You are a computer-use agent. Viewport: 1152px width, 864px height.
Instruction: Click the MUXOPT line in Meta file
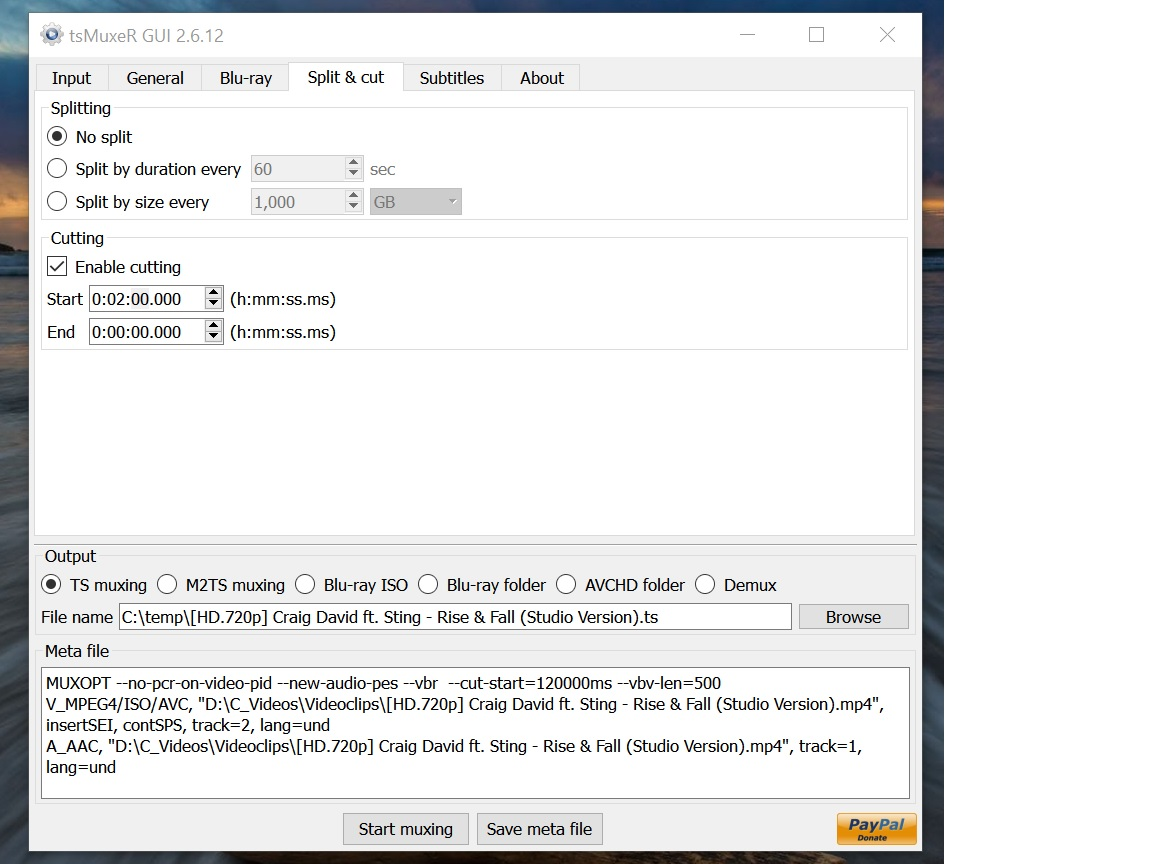click(x=384, y=683)
